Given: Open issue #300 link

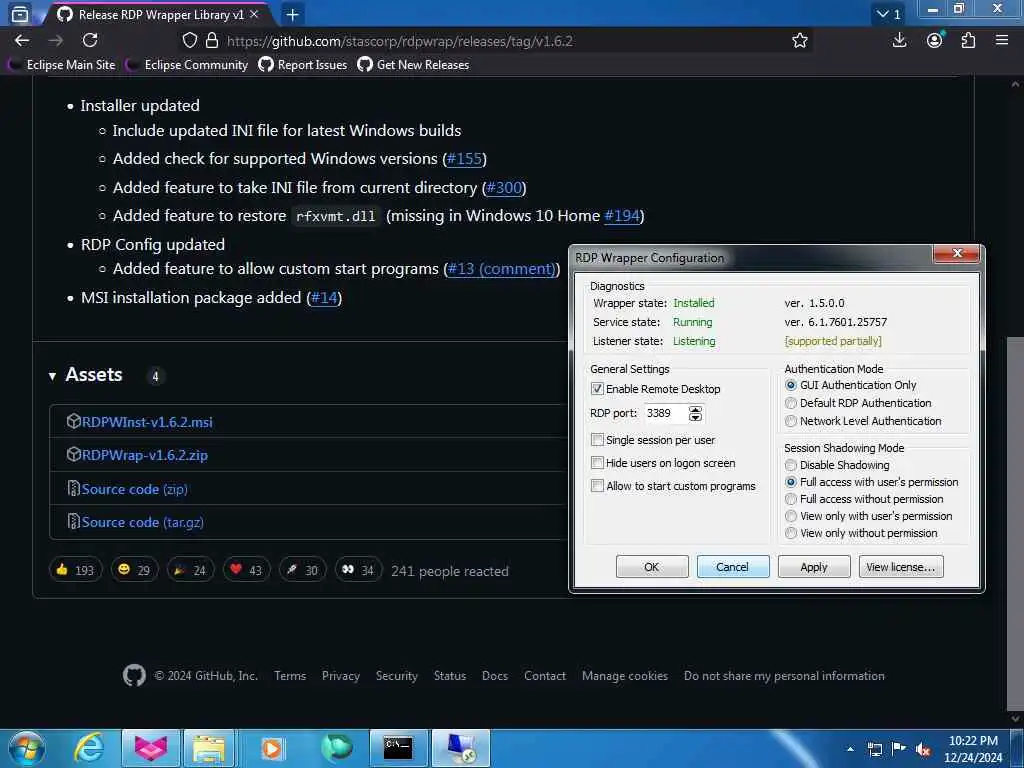Looking at the screenshot, I should tap(504, 187).
